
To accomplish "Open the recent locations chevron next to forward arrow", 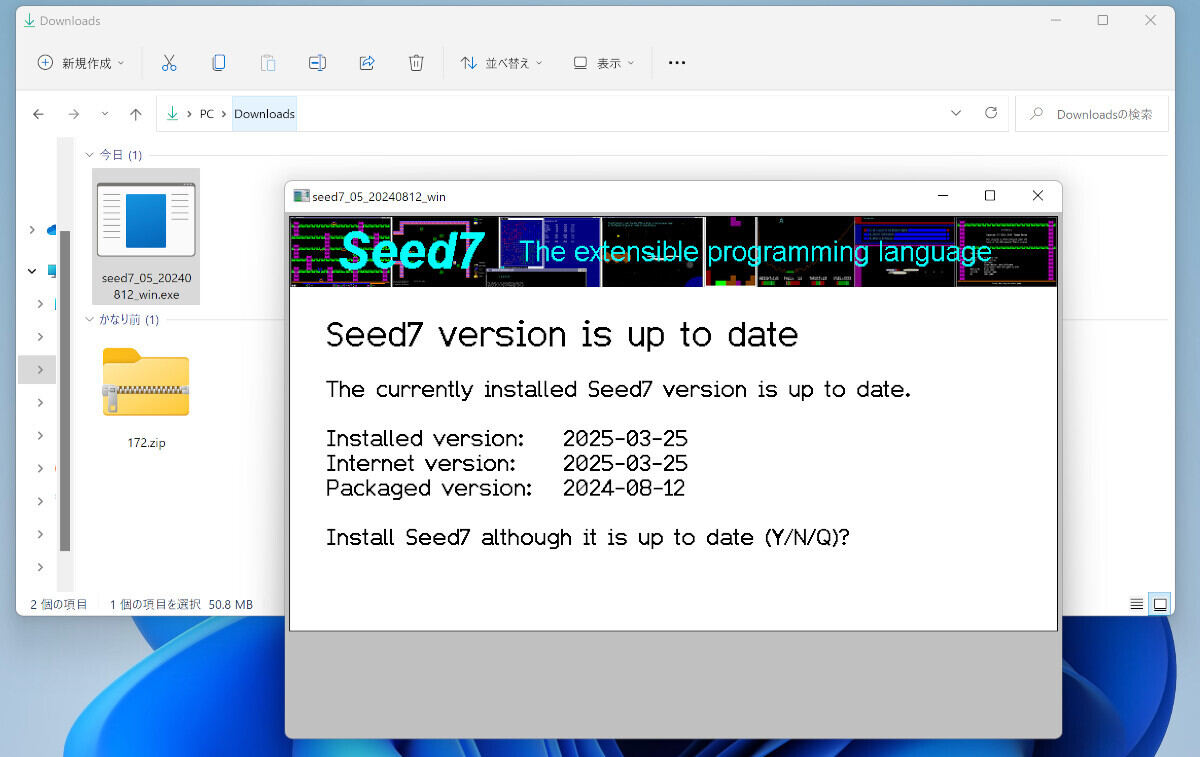I will (x=105, y=114).
